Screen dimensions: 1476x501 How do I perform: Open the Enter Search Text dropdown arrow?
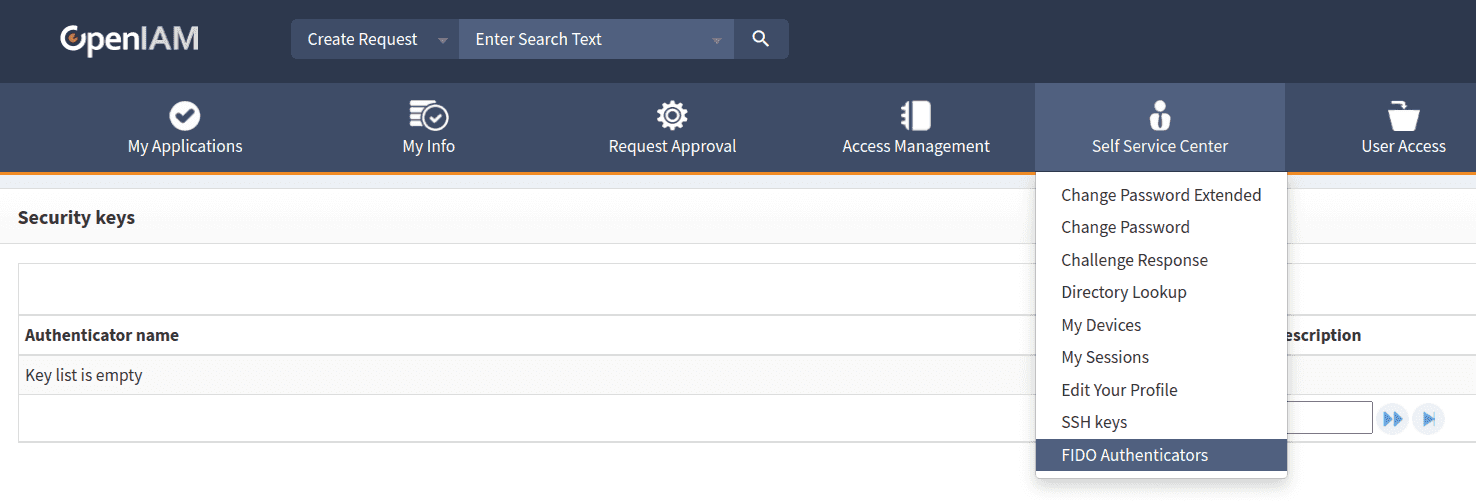(x=716, y=41)
